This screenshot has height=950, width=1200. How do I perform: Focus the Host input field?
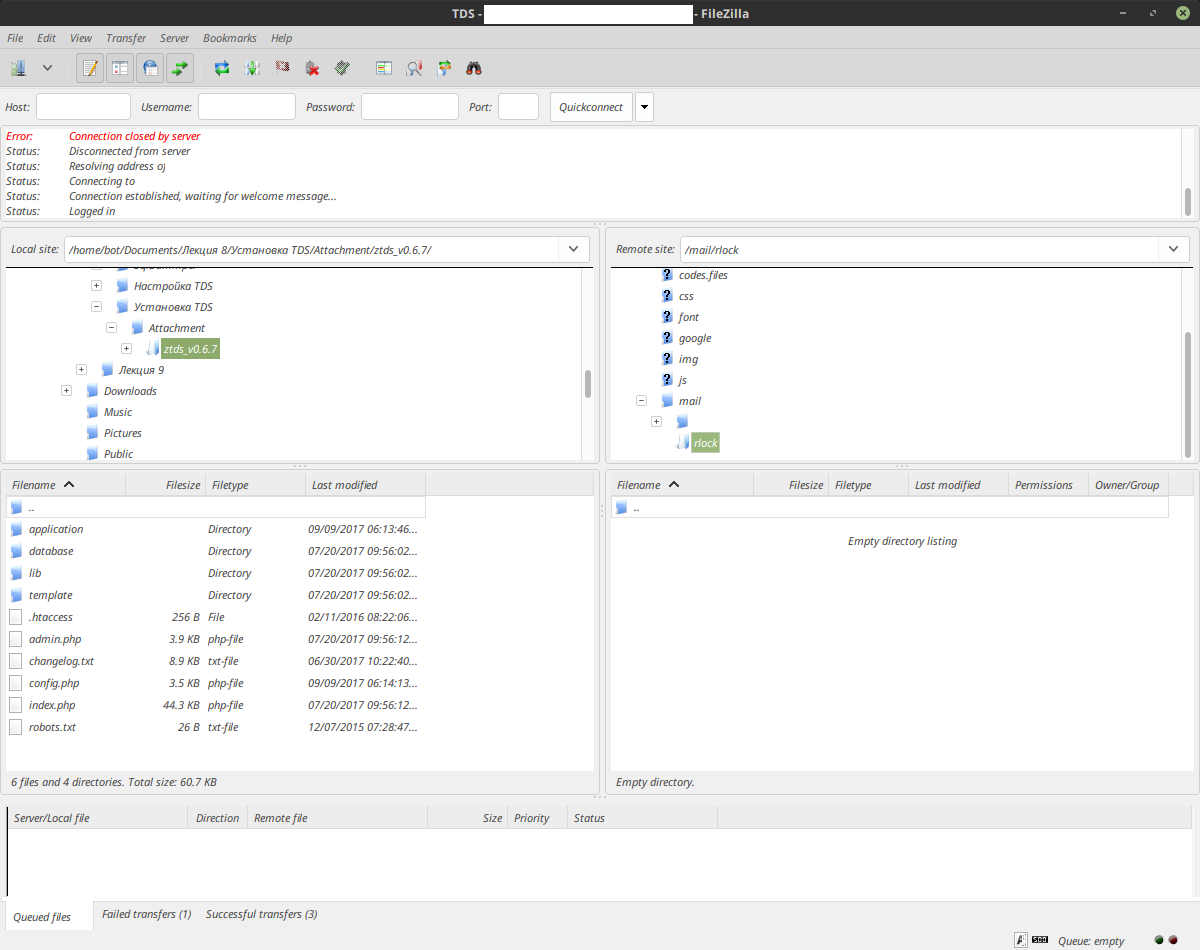[83, 107]
